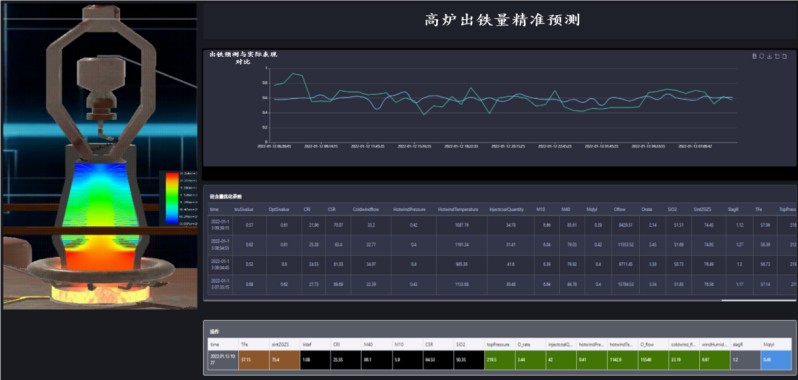Screen dimensions: 798x380
Task: Click the 1191.34 cell under HotwindTemperature
Action: coord(461,245)
